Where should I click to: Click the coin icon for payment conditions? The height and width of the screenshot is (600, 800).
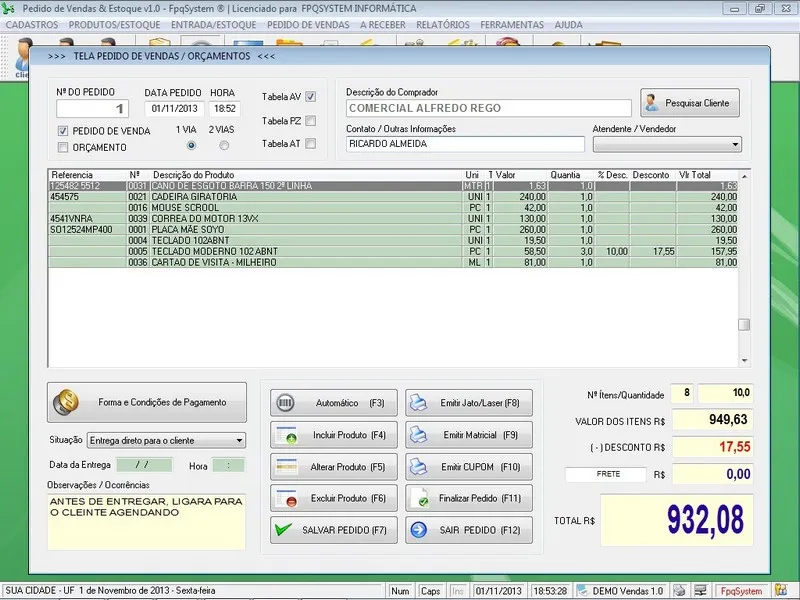coord(66,402)
